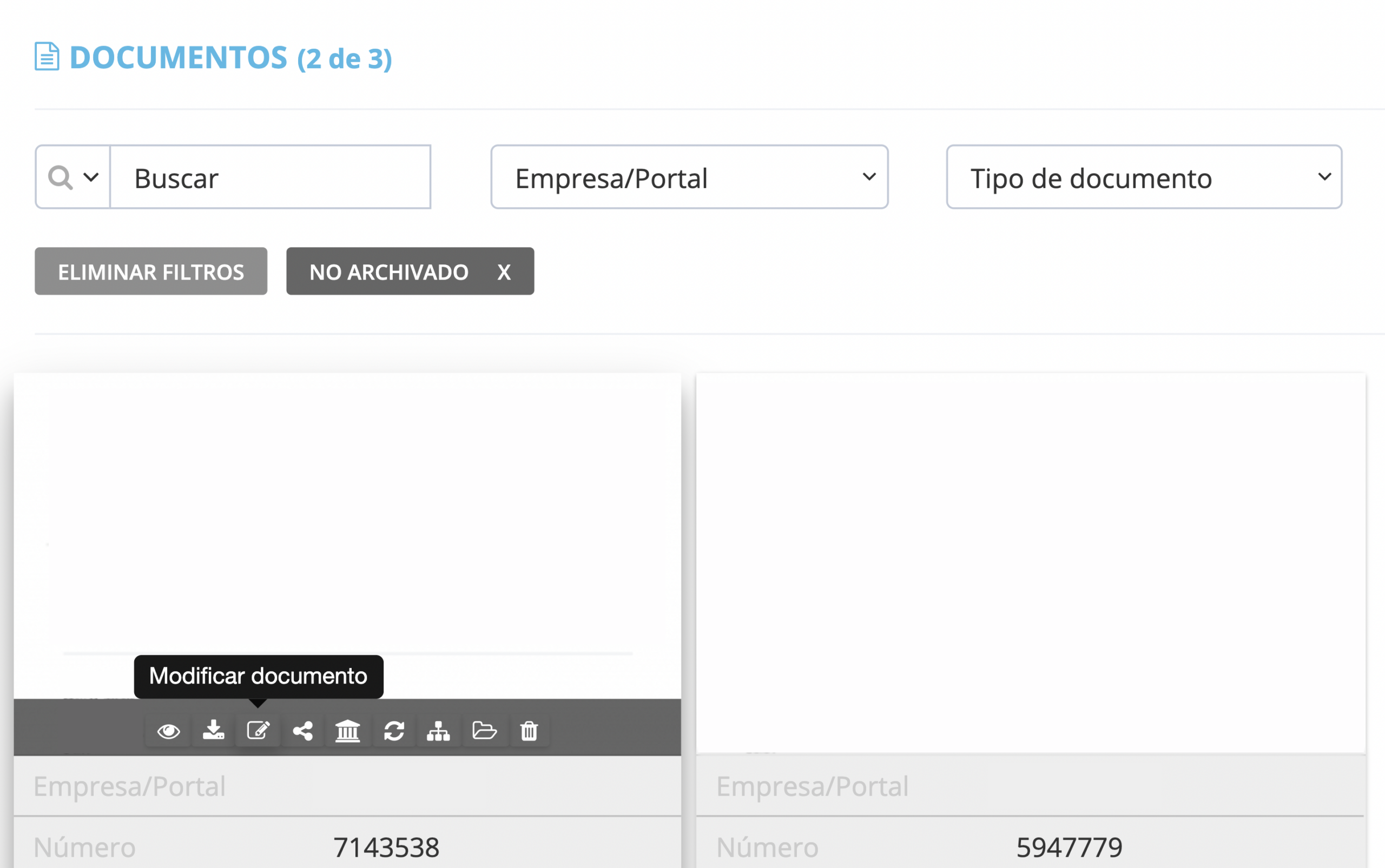Viewport: 1385px width, 868px height.
Task: Open the preview thumbnail of document 5947779
Action: point(1031,562)
